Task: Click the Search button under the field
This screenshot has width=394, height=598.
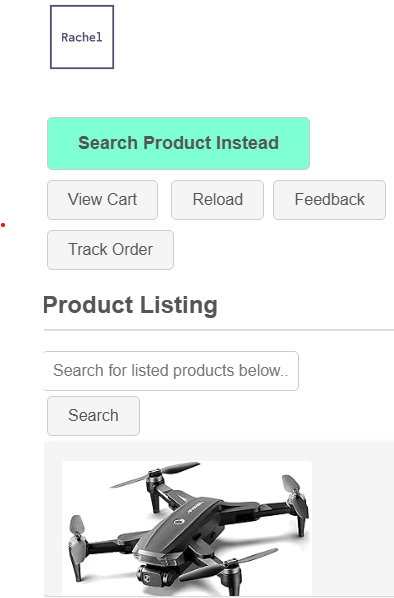Action: [93, 416]
